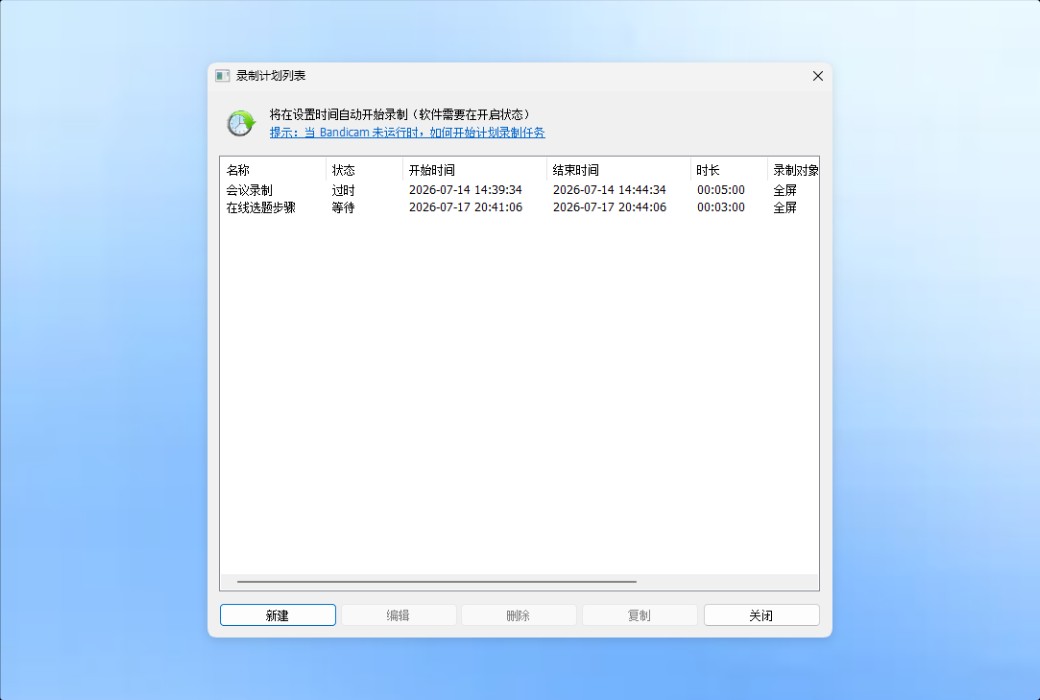Click the 复制 button
Viewport: 1040px width, 700px height.
point(639,615)
